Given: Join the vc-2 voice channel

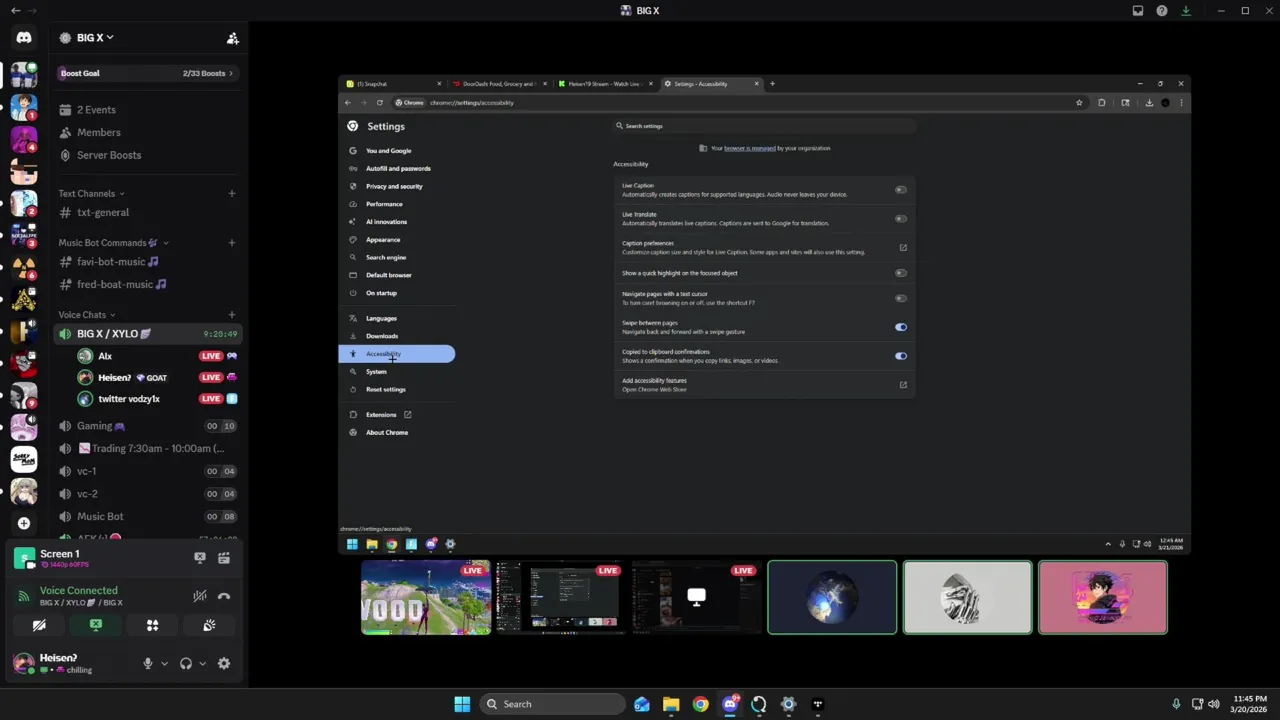Looking at the screenshot, I should click(x=146, y=494).
